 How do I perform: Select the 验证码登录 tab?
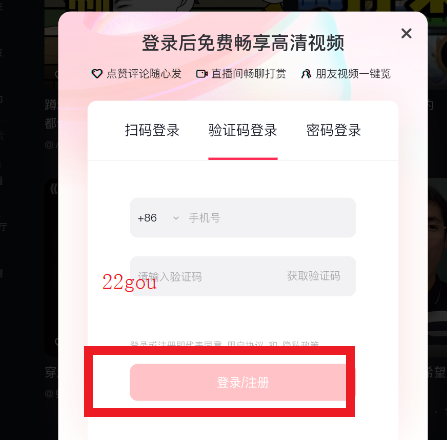pyautogui.click(x=243, y=130)
